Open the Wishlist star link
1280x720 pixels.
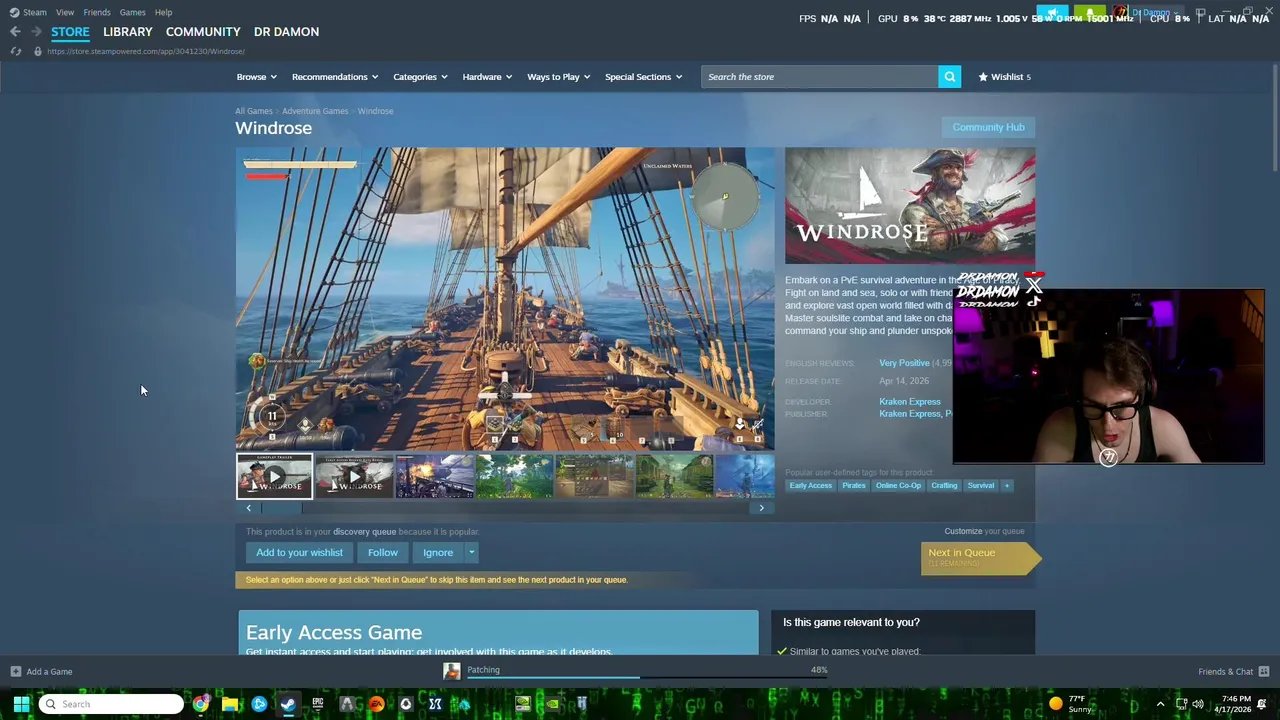[x=1004, y=77]
